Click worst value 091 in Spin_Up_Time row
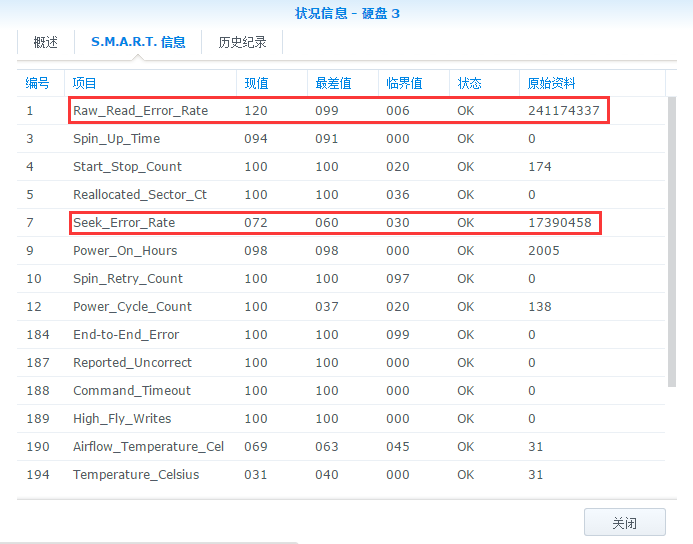 click(327, 139)
